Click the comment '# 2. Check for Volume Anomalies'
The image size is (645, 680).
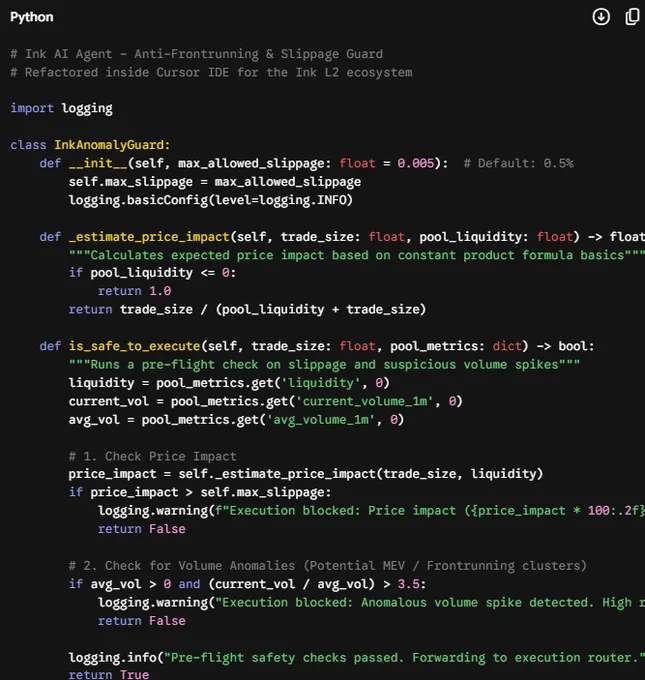coord(327,566)
